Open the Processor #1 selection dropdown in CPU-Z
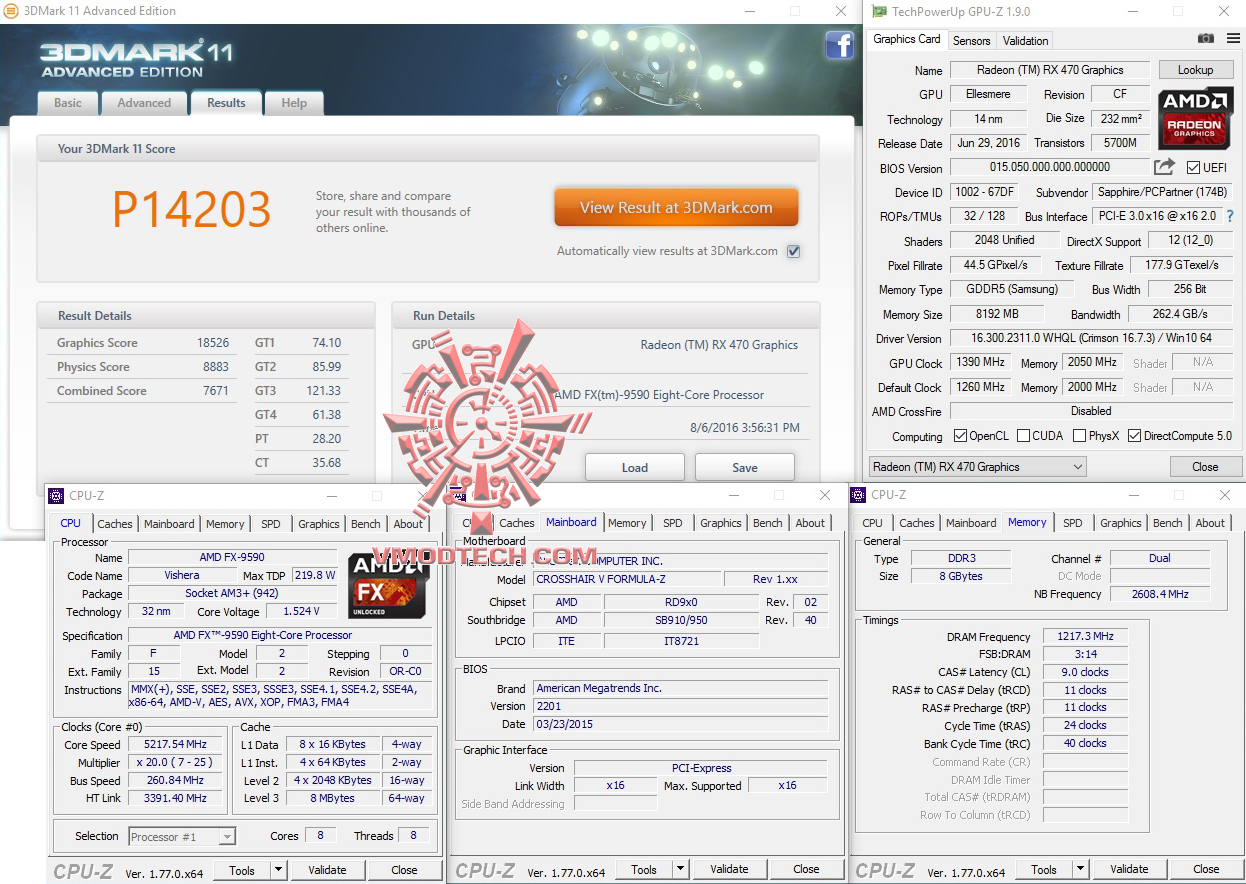The image size is (1246, 884). 229,836
